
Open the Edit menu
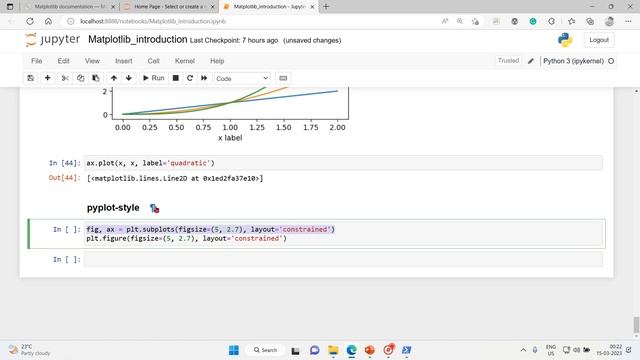(x=63, y=61)
